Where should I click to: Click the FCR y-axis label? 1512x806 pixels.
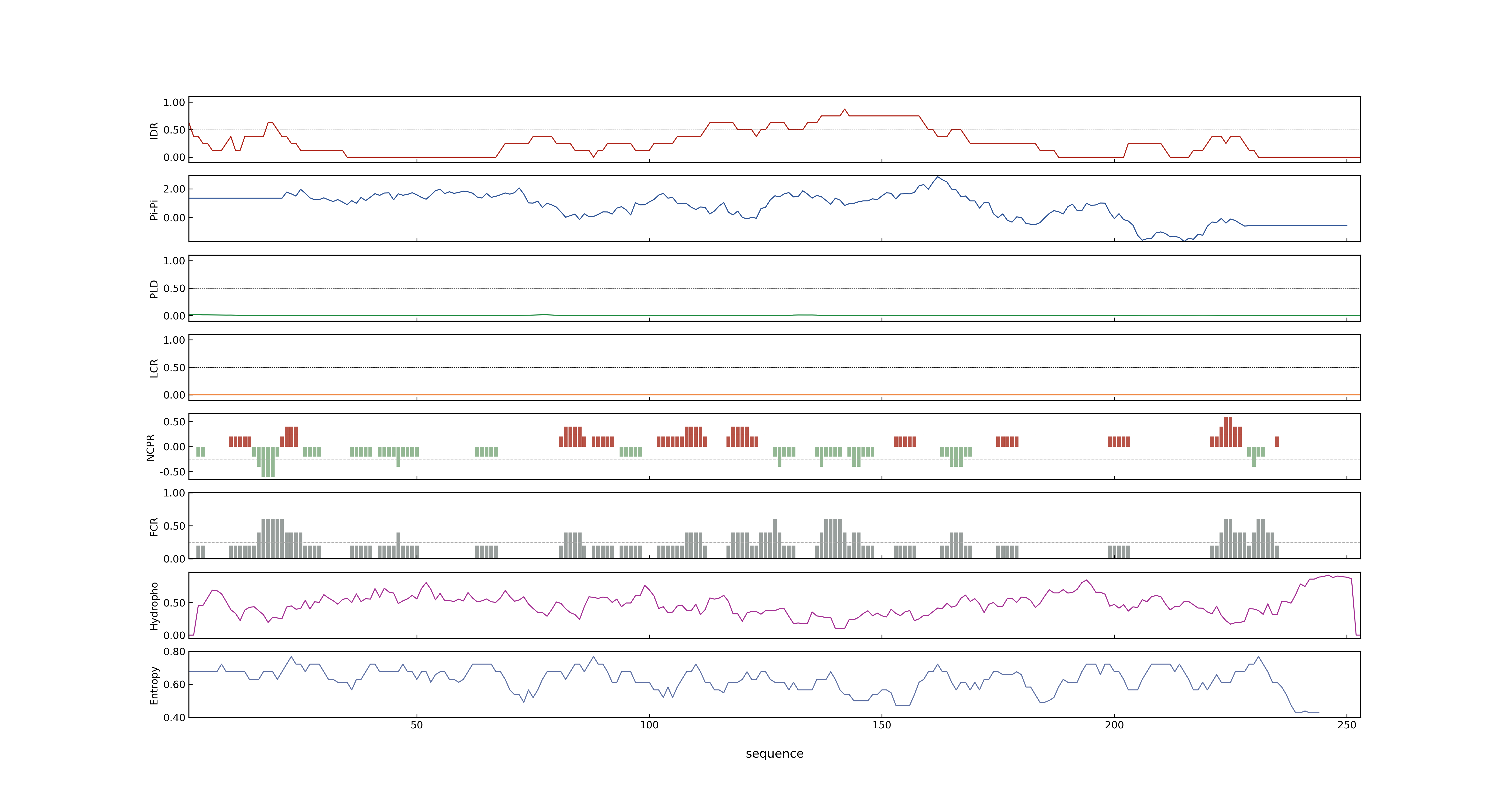[154, 526]
